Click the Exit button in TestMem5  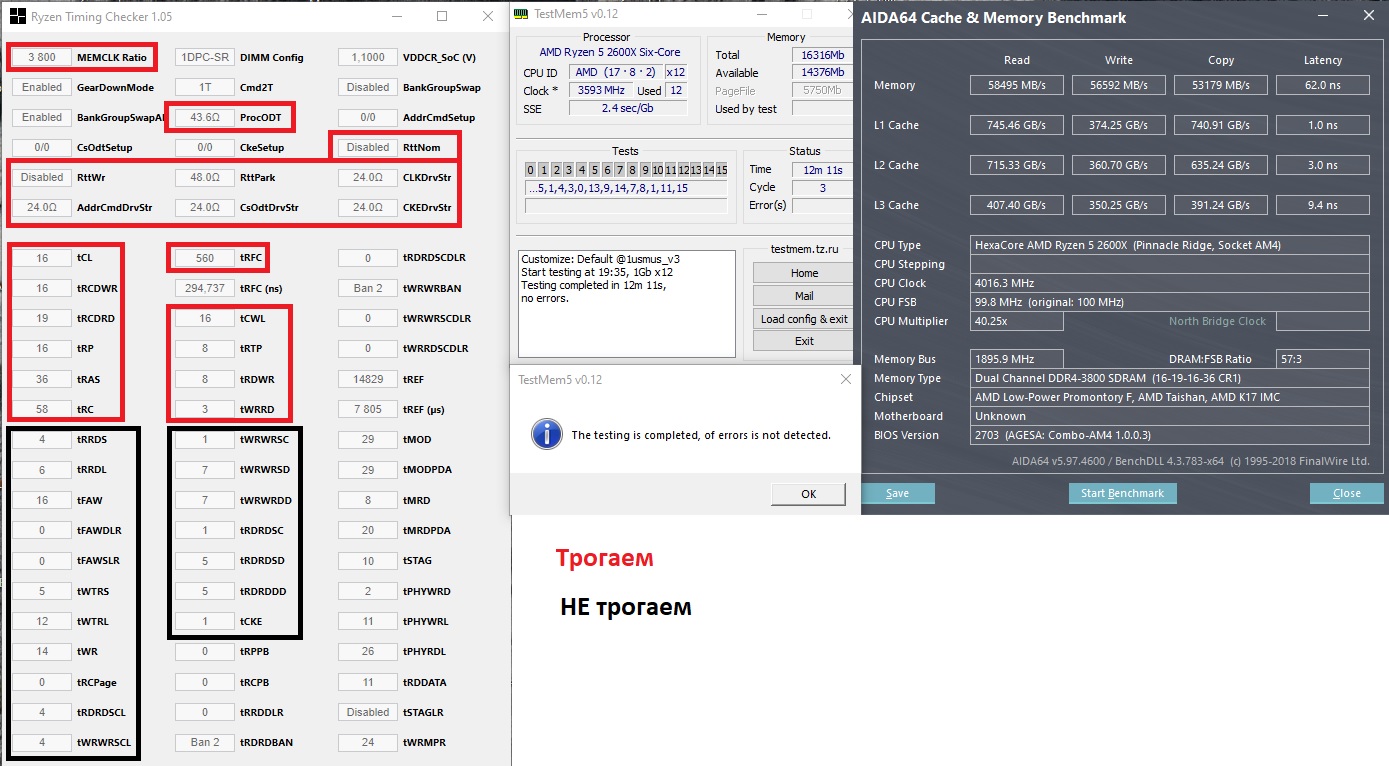point(804,341)
